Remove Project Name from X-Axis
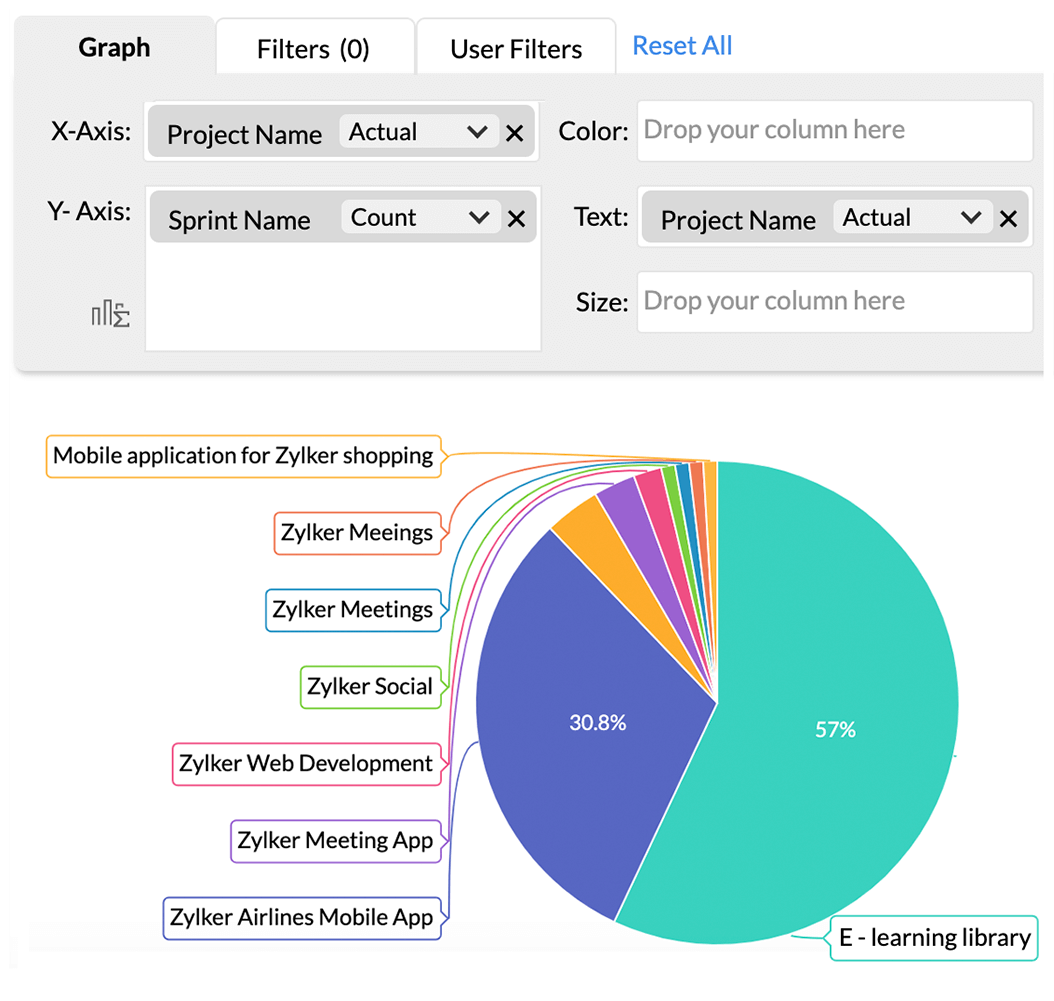The height and width of the screenshot is (1001, 1054). 515,133
